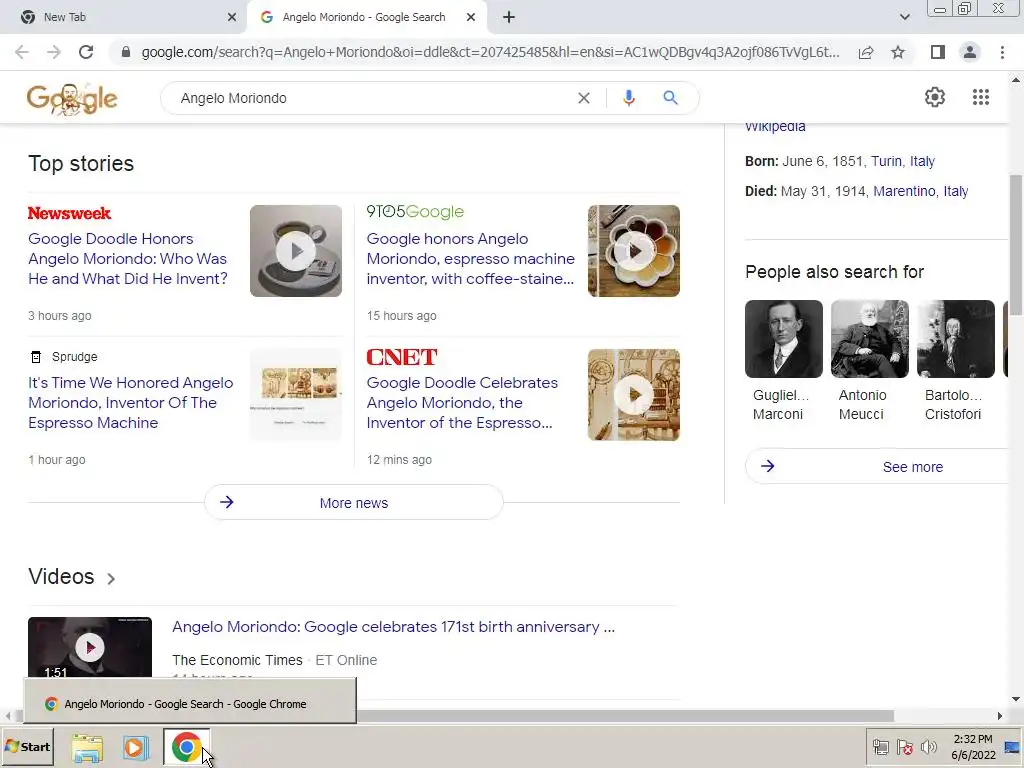Select the Angelo Moriondo search tab
This screenshot has width=1024, height=768.
[x=368, y=17]
